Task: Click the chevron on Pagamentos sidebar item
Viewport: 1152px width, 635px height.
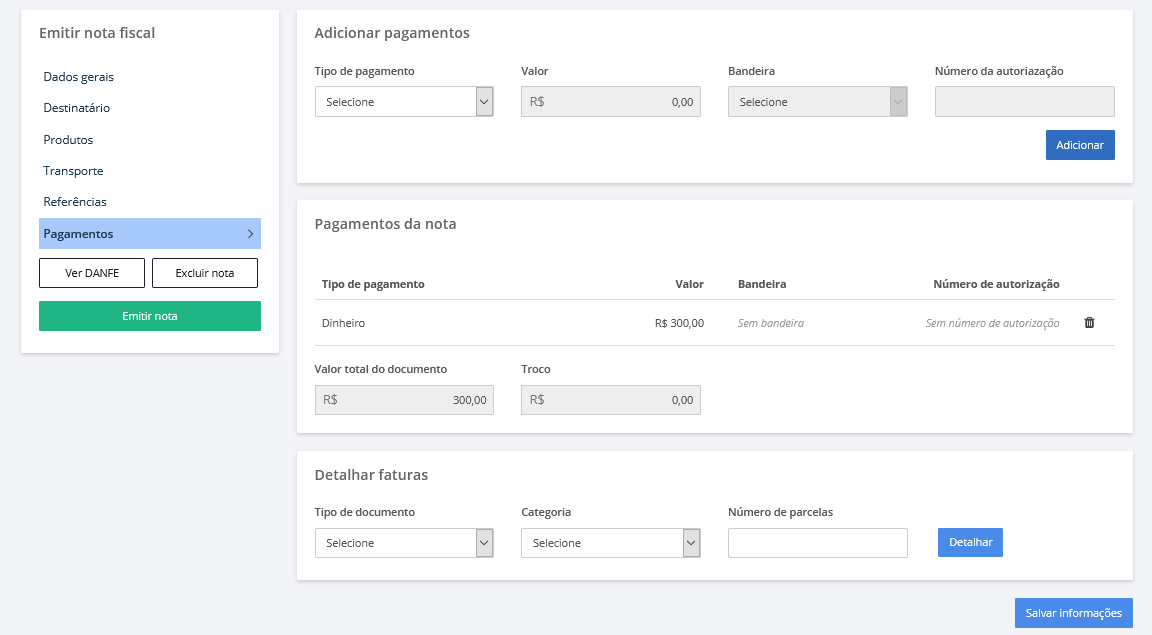Action: click(250, 233)
